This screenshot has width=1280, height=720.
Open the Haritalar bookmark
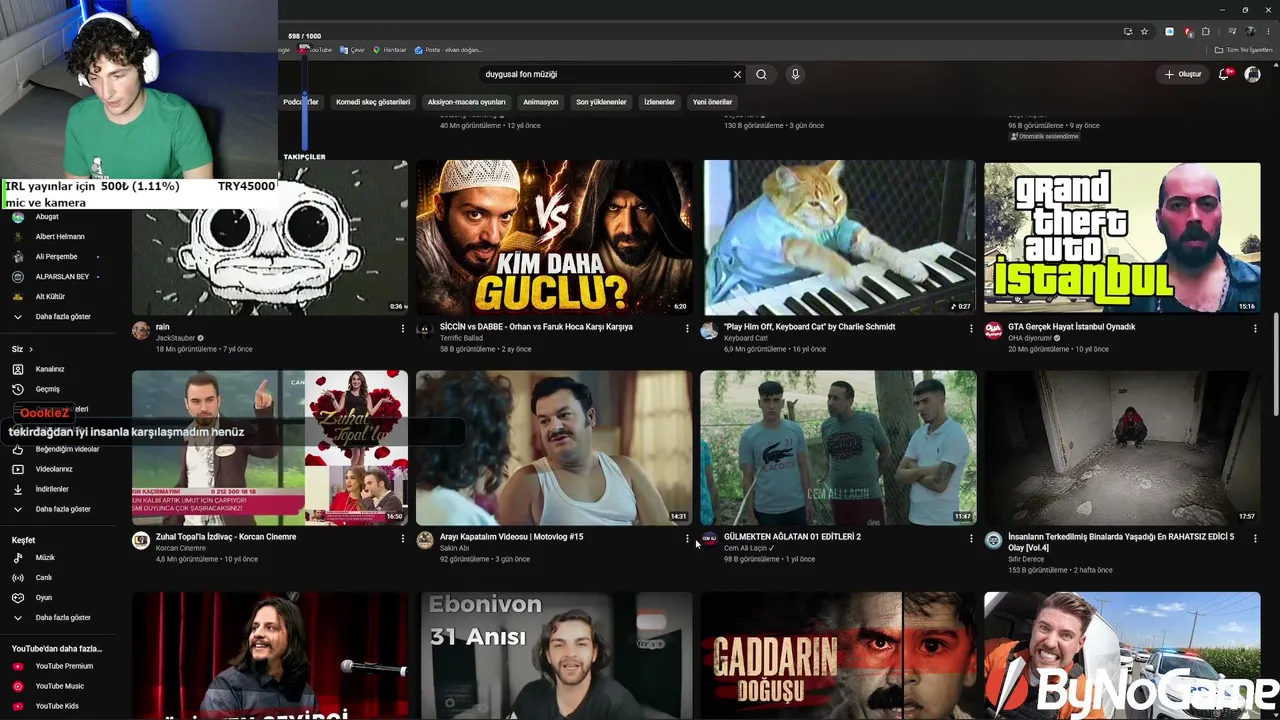point(390,50)
